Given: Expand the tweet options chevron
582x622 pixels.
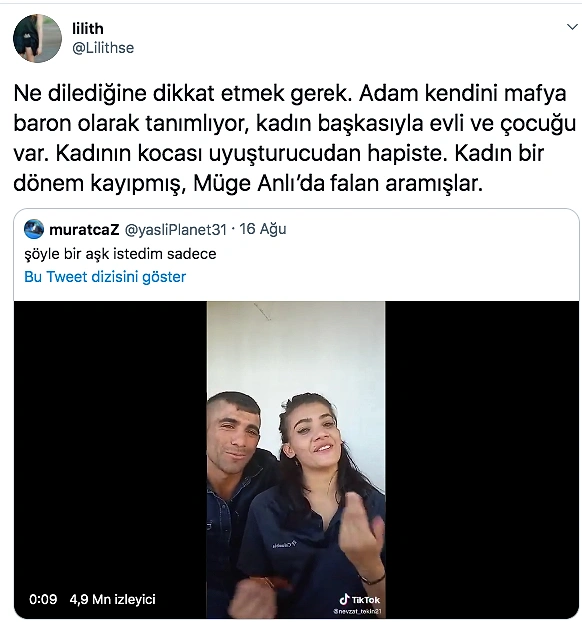Looking at the screenshot, I should 572,27.
